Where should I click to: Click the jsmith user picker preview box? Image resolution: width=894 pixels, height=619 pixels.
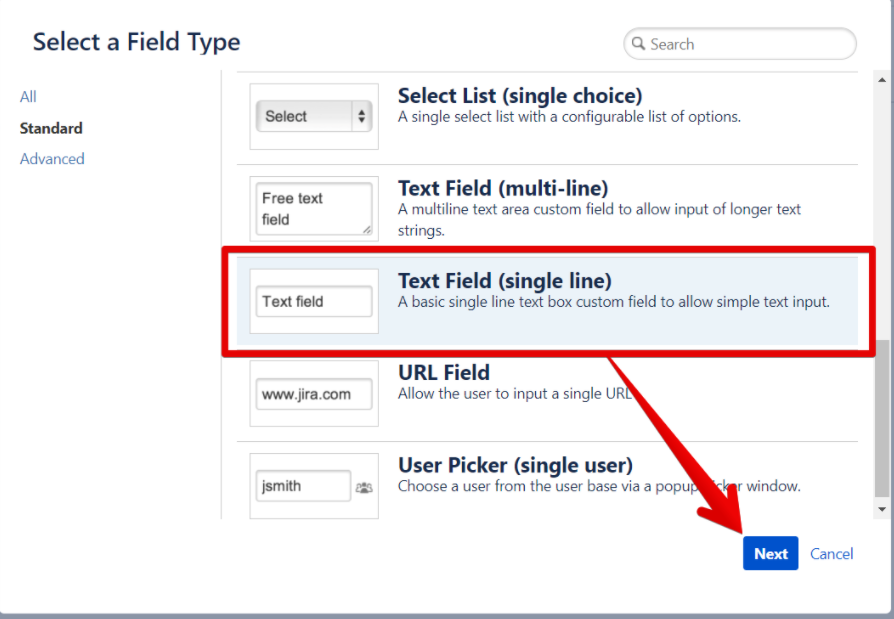[305, 486]
